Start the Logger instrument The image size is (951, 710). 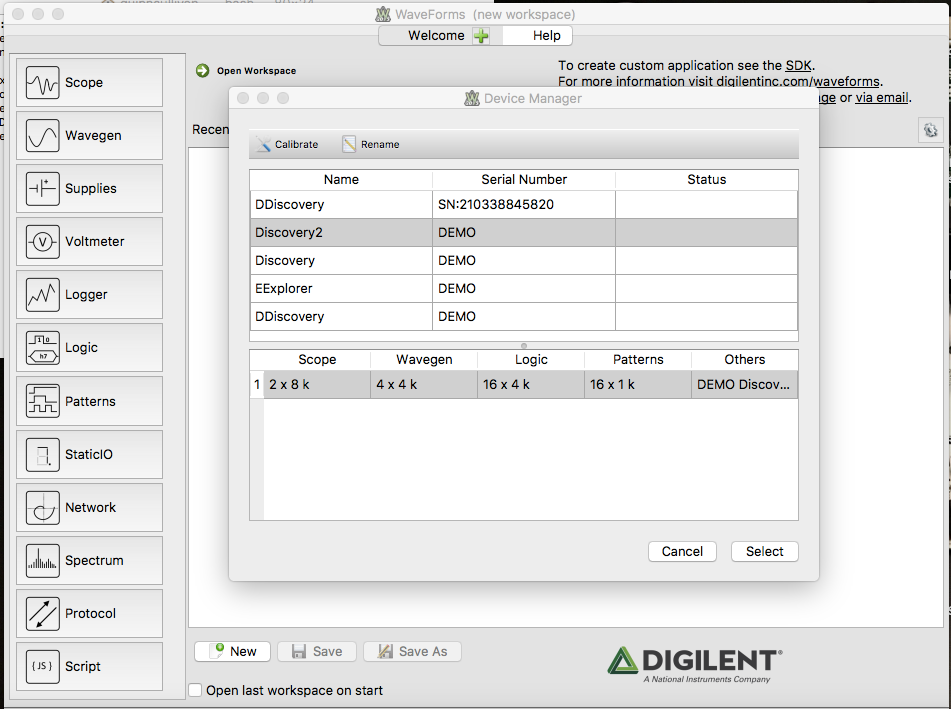[x=90, y=295]
